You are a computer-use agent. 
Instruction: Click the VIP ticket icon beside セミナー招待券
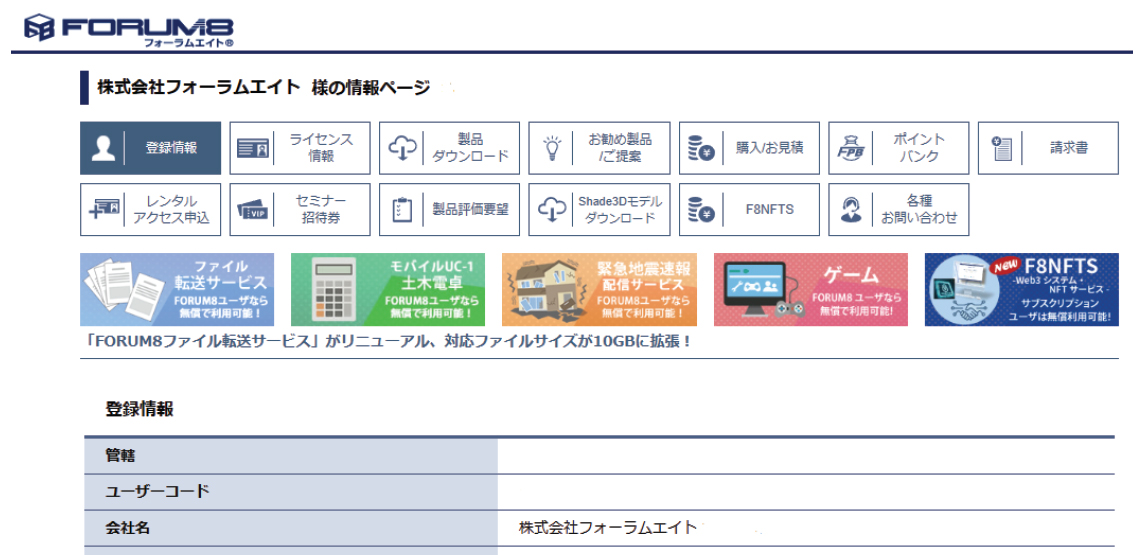pos(254,211)
